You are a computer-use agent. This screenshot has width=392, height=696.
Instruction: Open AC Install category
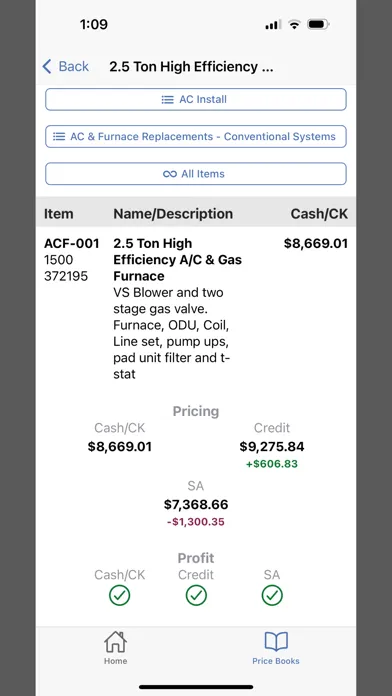[196, 99]
